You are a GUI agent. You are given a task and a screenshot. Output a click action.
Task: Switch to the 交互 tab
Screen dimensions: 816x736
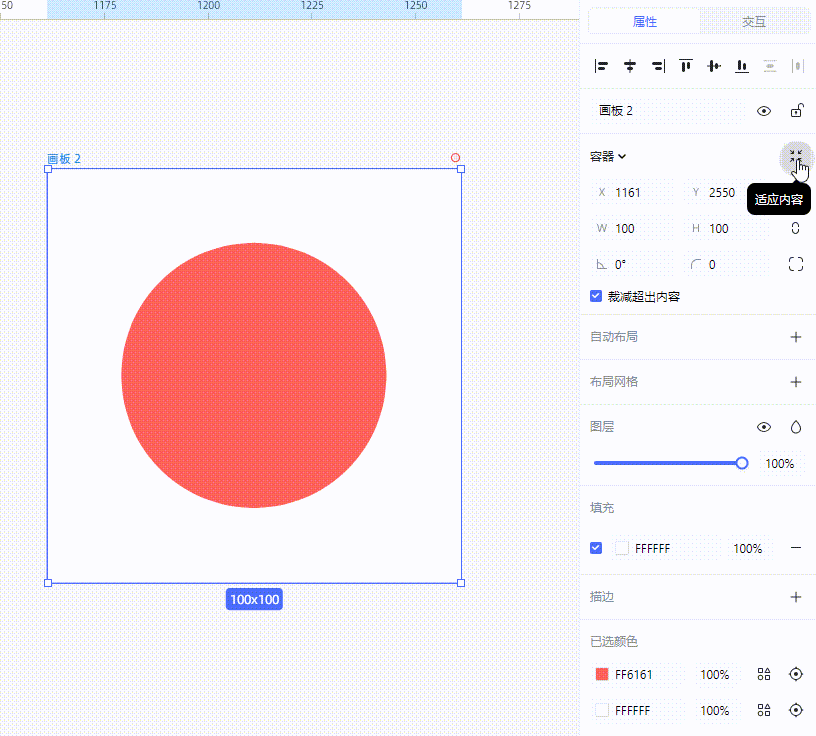click(754, 22)
